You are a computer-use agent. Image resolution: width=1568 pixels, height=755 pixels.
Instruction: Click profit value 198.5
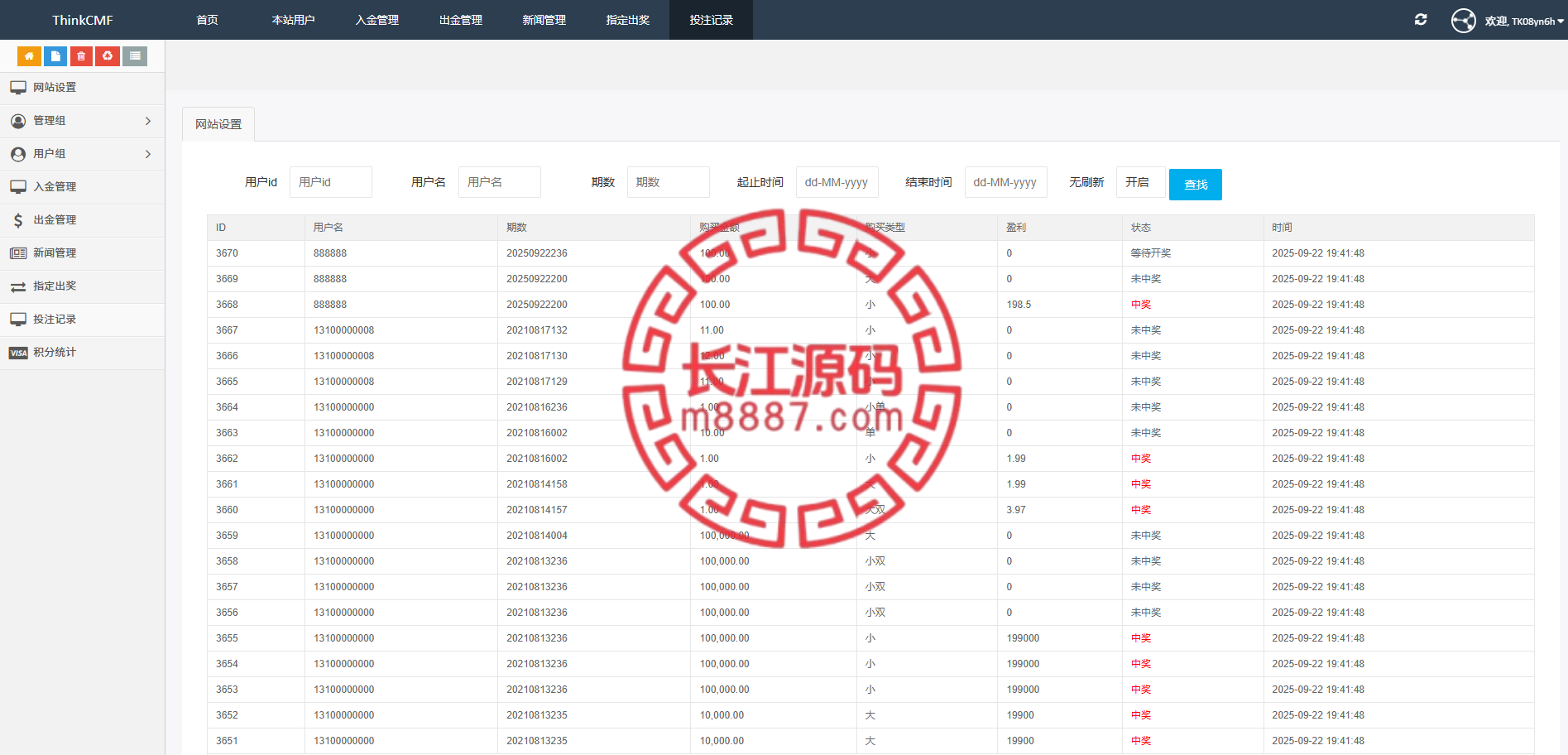point(1019,305)
